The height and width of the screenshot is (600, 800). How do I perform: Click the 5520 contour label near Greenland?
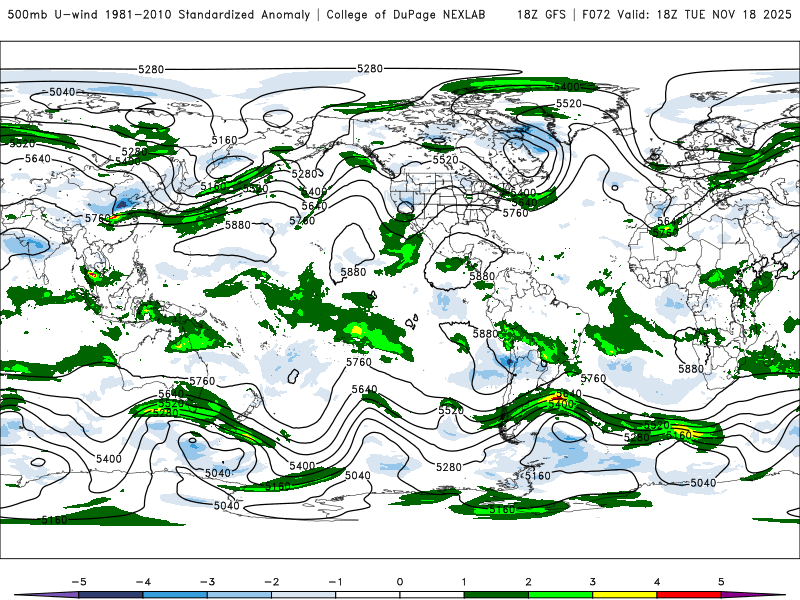569,104
